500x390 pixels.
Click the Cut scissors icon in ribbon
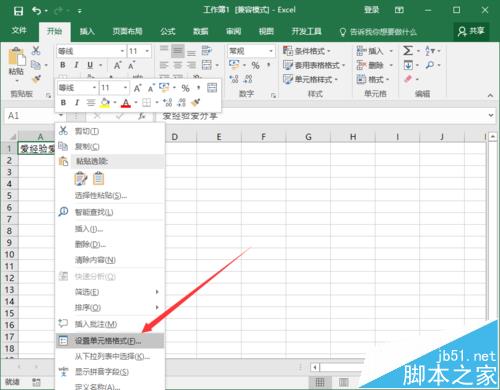pos(36,51)
